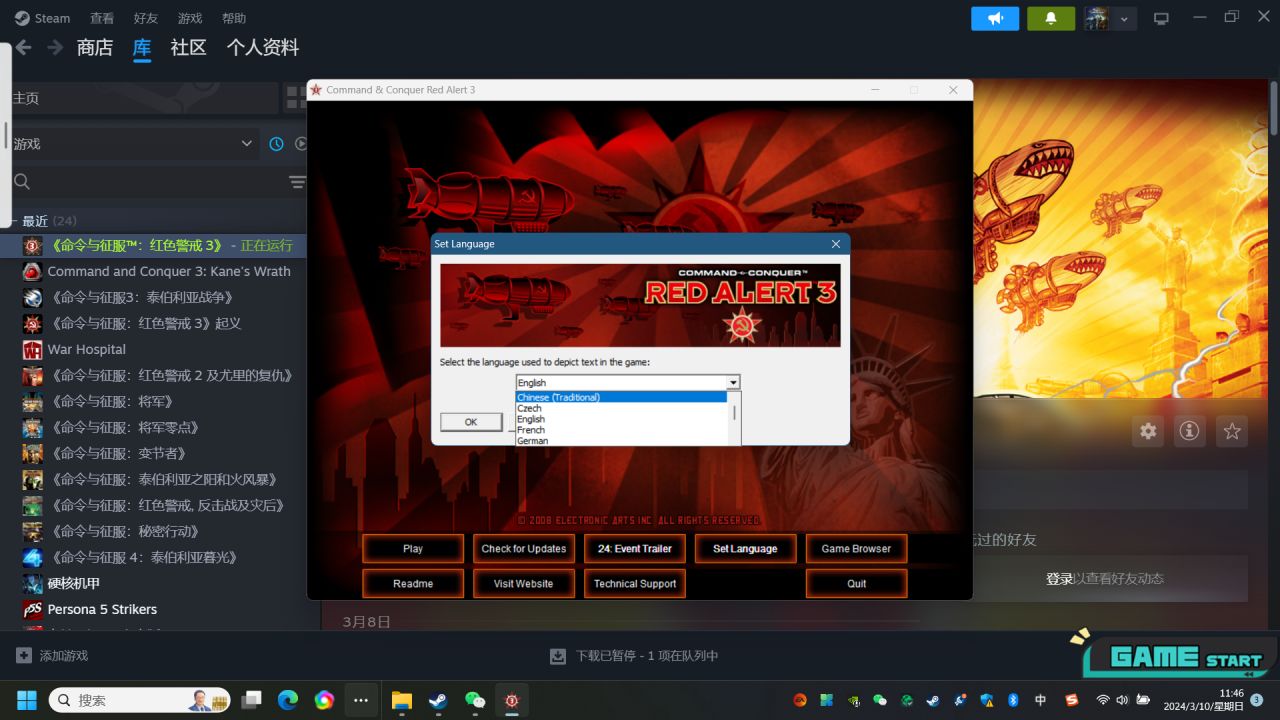Click the favorite star icon on the Steam page

[1232, 431]
